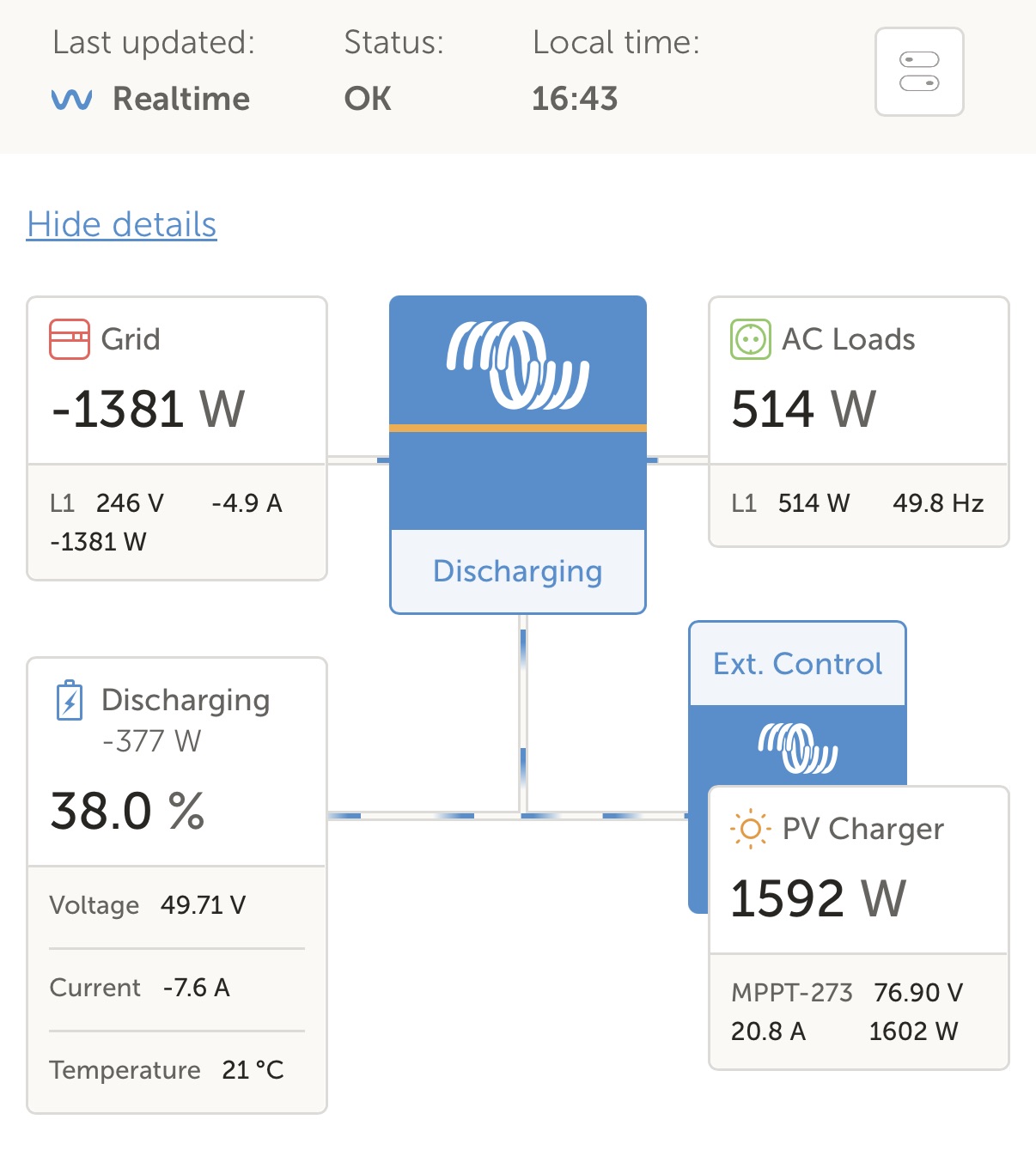1036x1156 pixels.
Task: Click the Victron logo on Ext. Control tile
Action: click(797, 747)
